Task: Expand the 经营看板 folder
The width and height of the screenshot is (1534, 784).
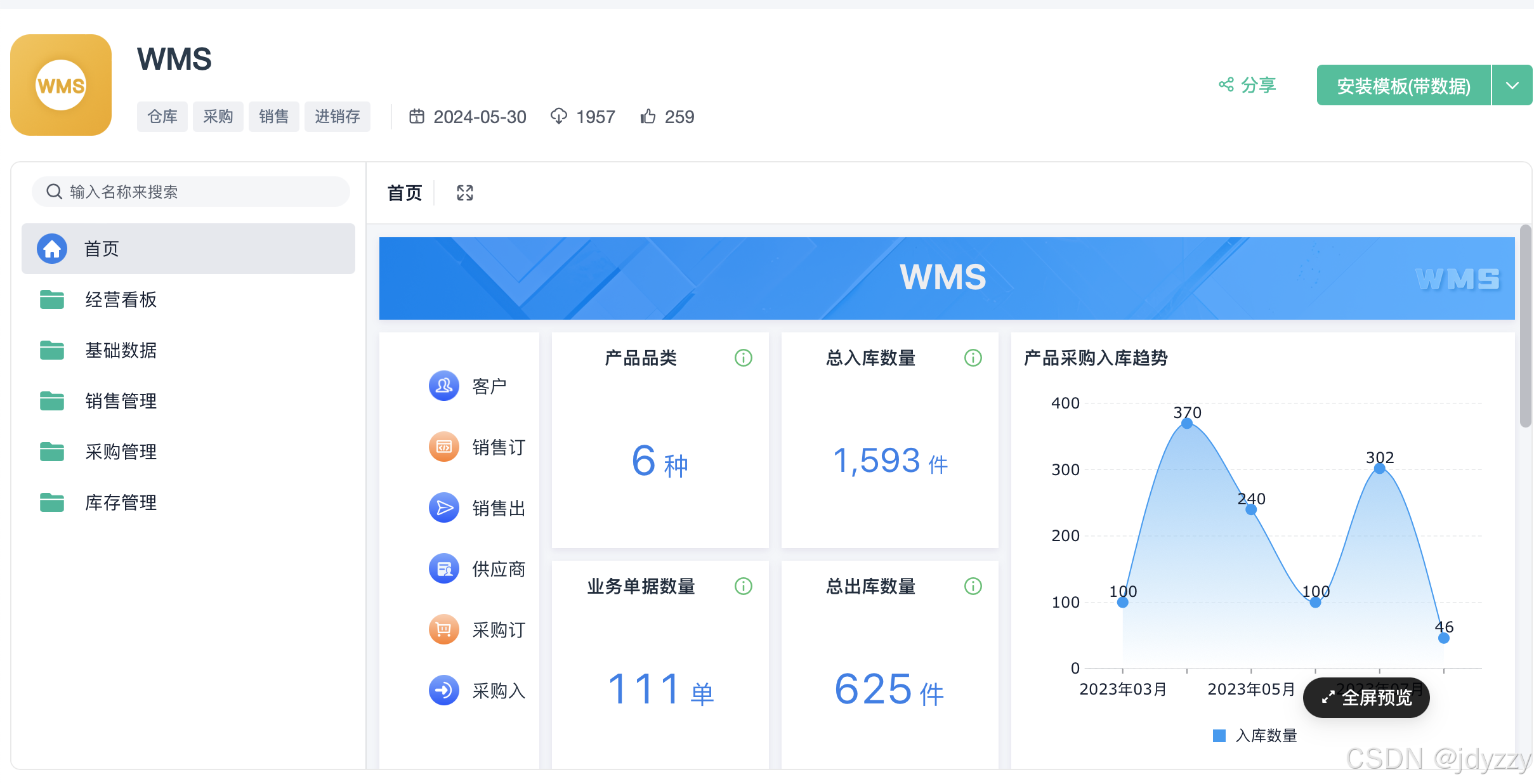Action: 121,299
